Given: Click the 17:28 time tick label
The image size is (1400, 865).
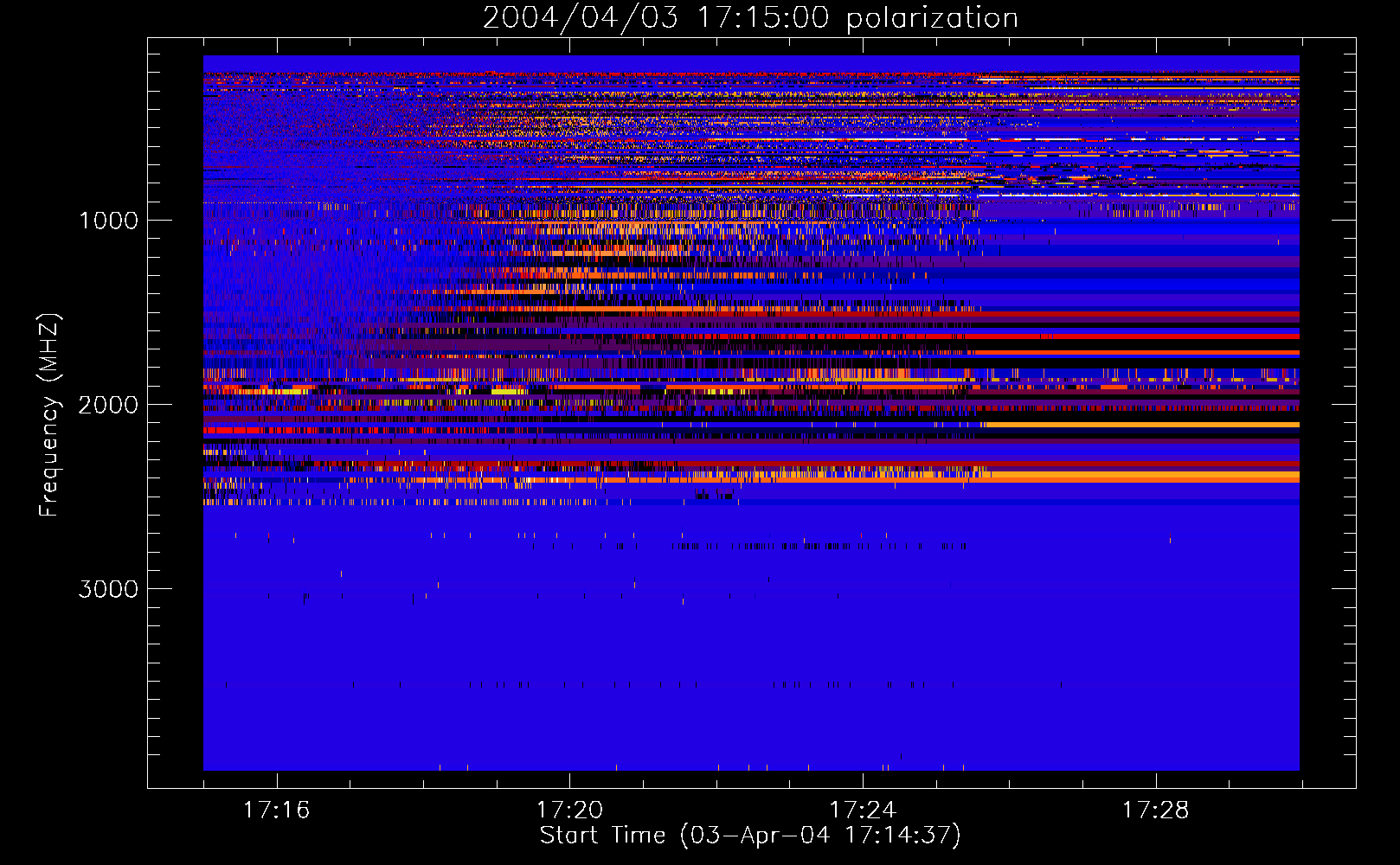Looking at the screenshot, I should coord(1156,811).
